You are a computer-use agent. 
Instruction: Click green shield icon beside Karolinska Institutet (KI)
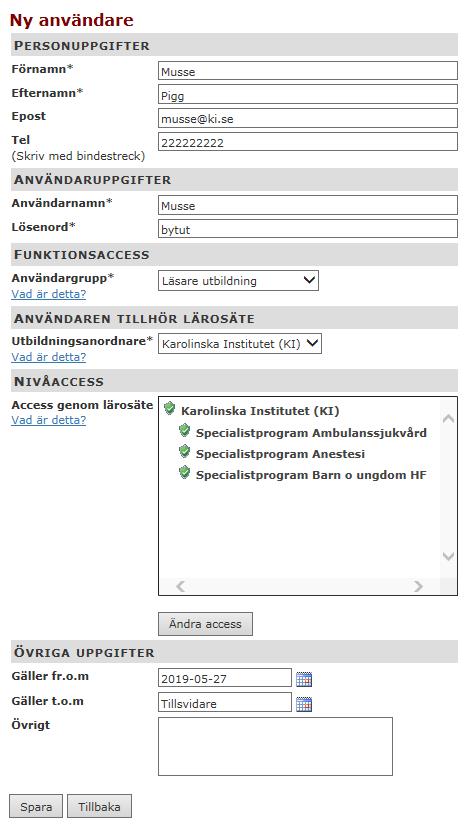169,408
